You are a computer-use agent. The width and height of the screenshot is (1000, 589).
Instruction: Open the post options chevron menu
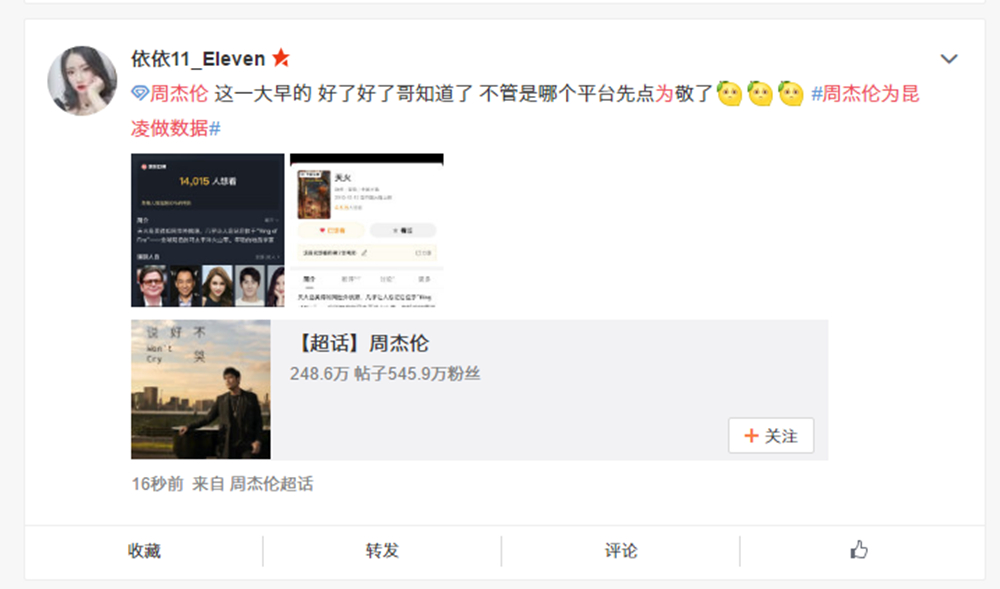coord(948,59)
